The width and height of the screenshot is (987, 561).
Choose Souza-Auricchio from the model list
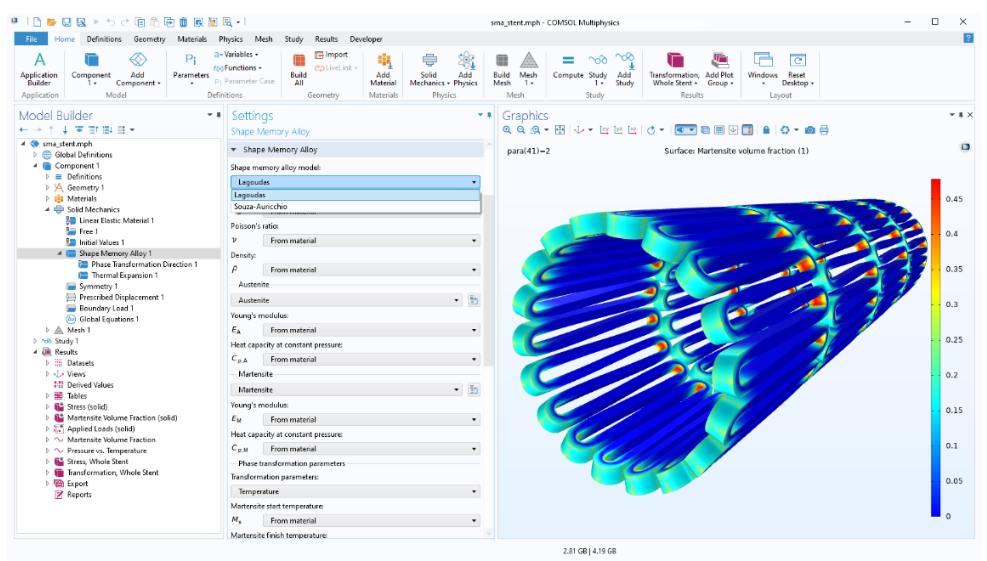click(356, 207)
